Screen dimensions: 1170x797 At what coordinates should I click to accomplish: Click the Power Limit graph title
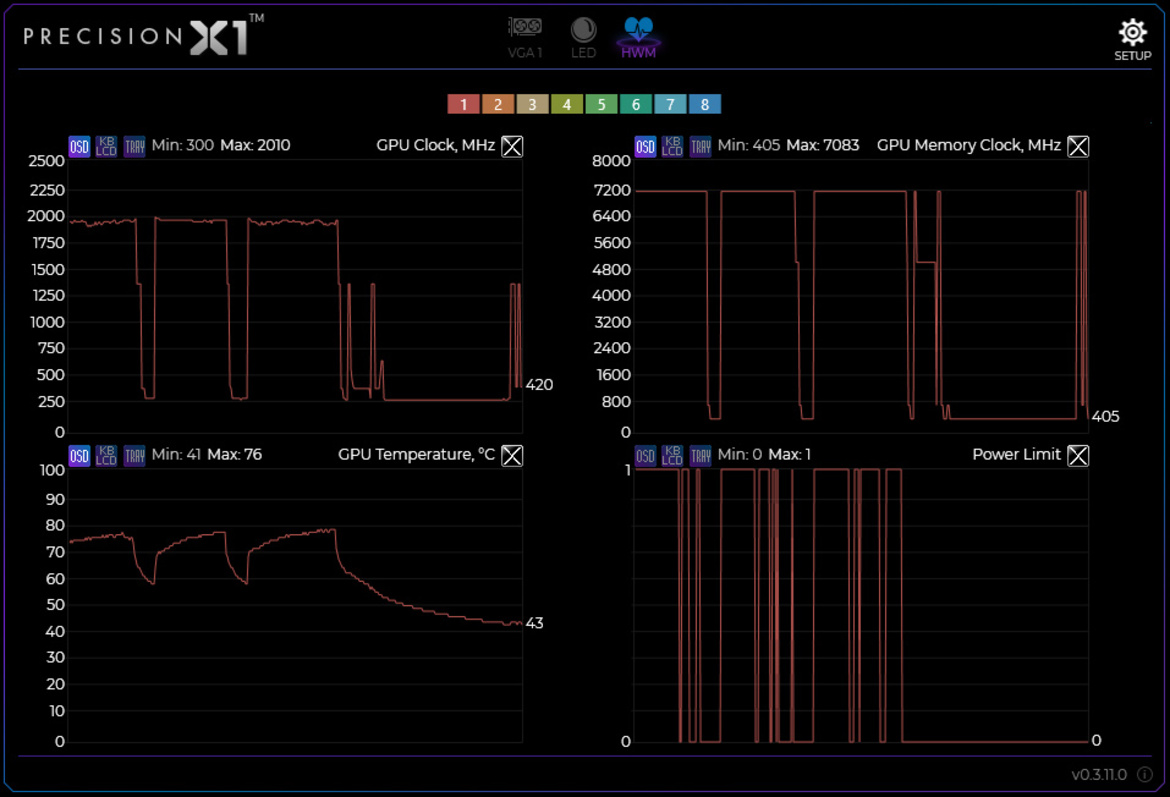[1016, 454]
